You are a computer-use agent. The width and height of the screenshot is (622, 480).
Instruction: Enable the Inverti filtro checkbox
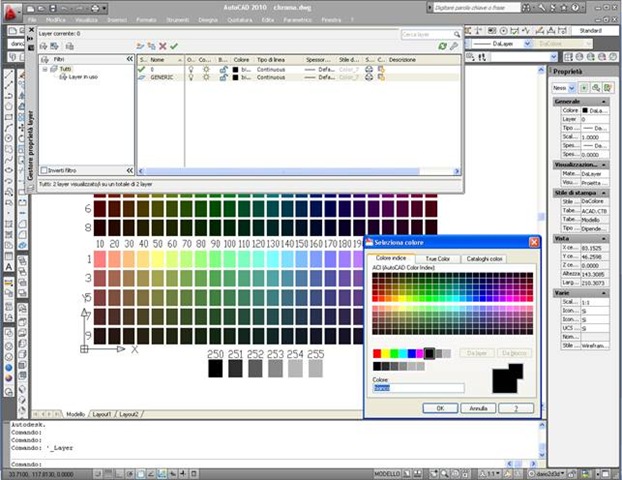click(44, 170)
